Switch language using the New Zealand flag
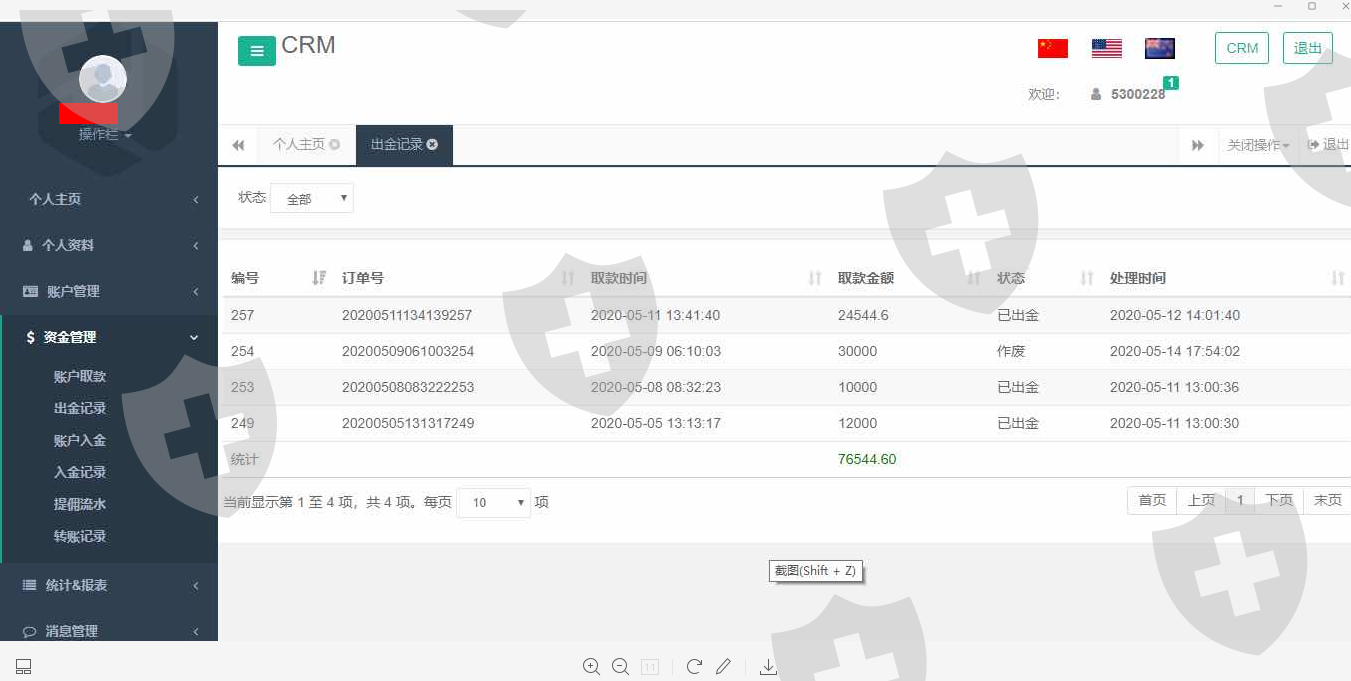This screenshot has width=1351, height=681. (1160, 48)
